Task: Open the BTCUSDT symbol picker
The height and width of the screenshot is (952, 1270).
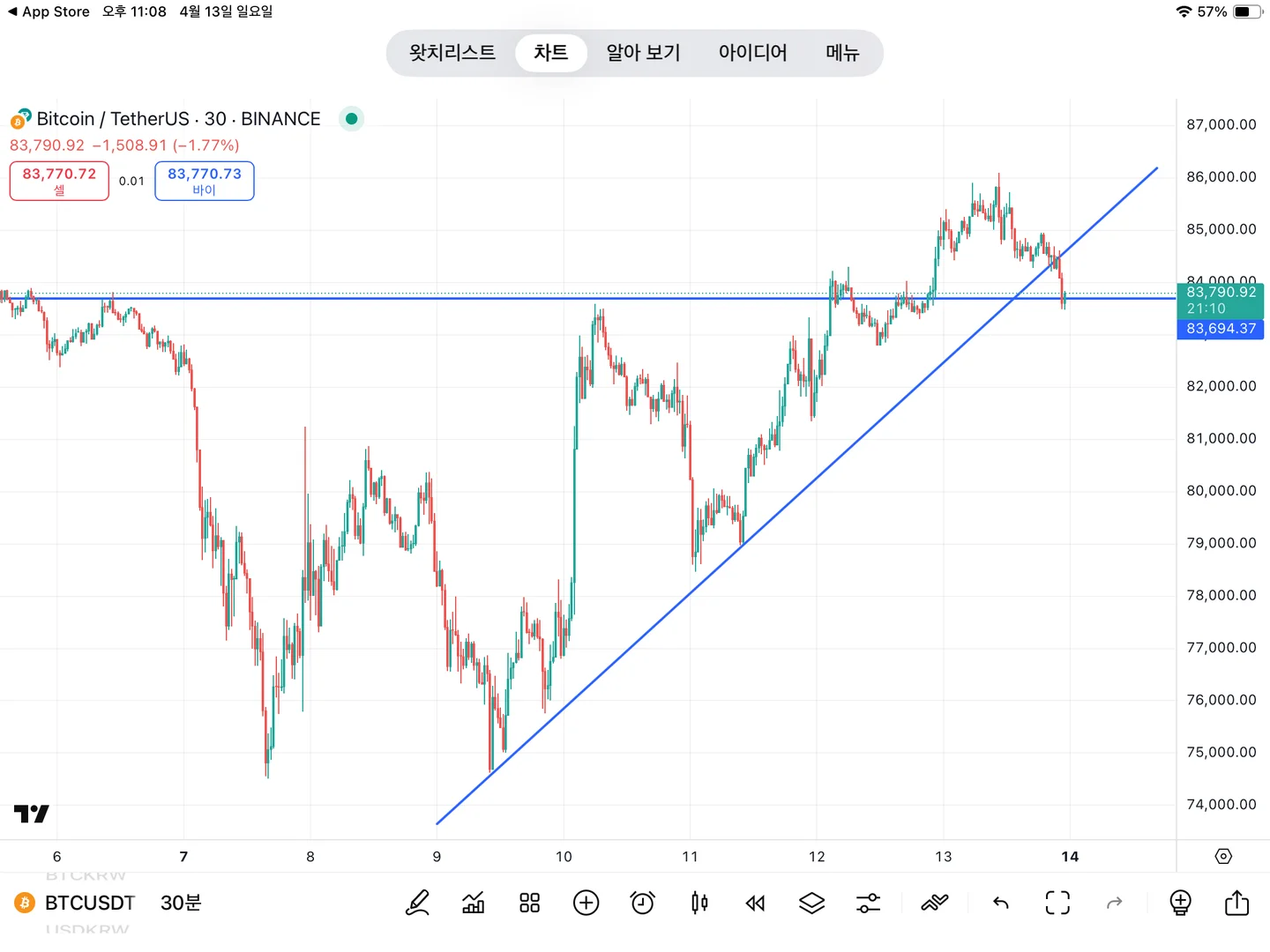Action: 89,903
